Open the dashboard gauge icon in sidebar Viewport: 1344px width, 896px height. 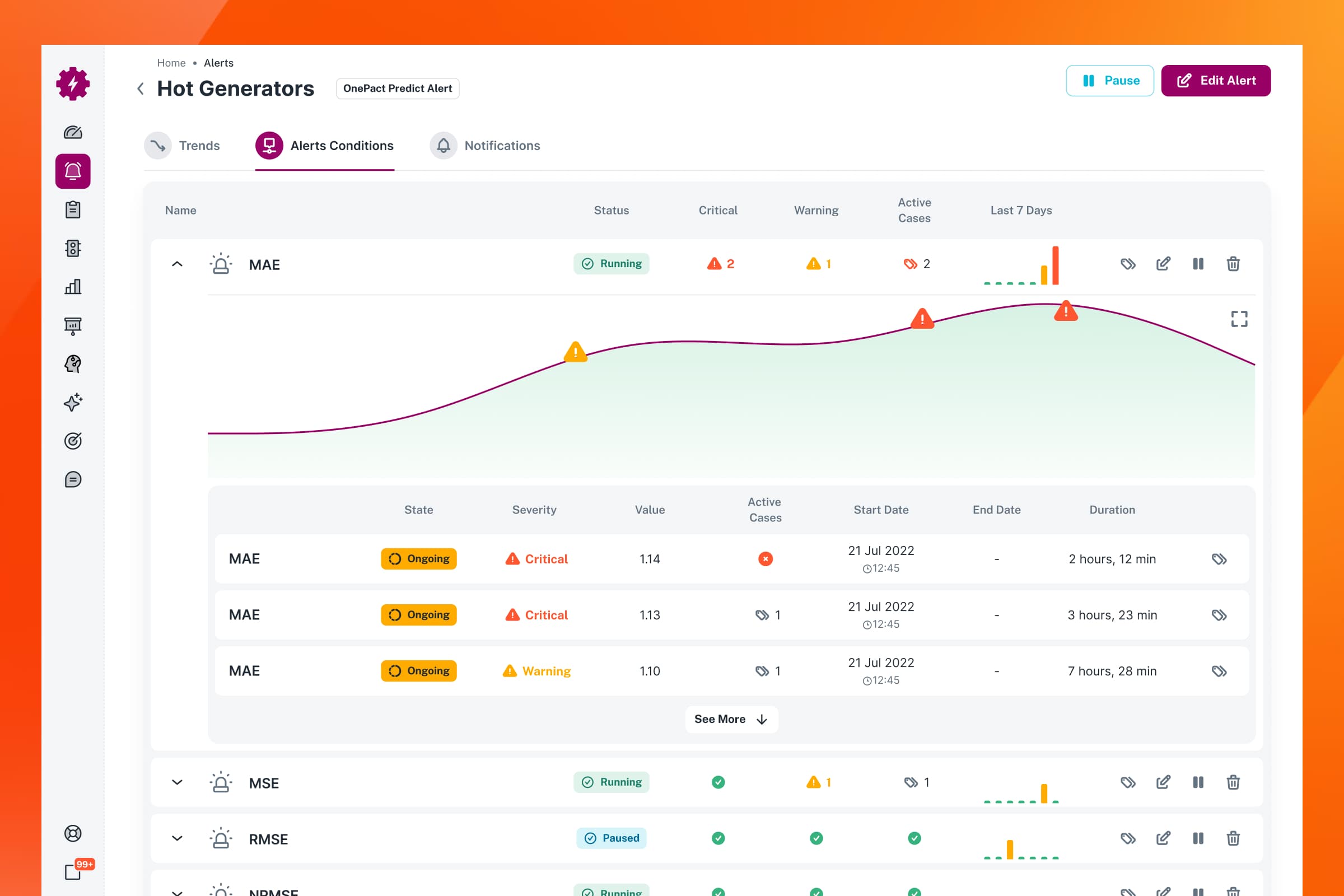coord(73,133)
